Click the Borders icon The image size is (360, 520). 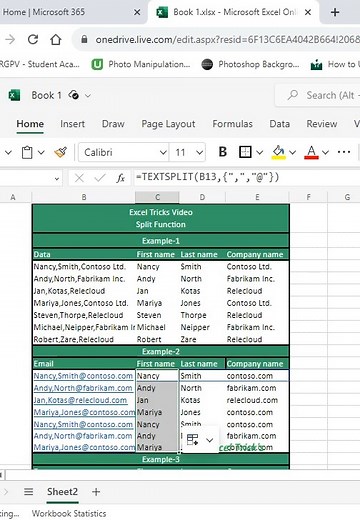245,152
